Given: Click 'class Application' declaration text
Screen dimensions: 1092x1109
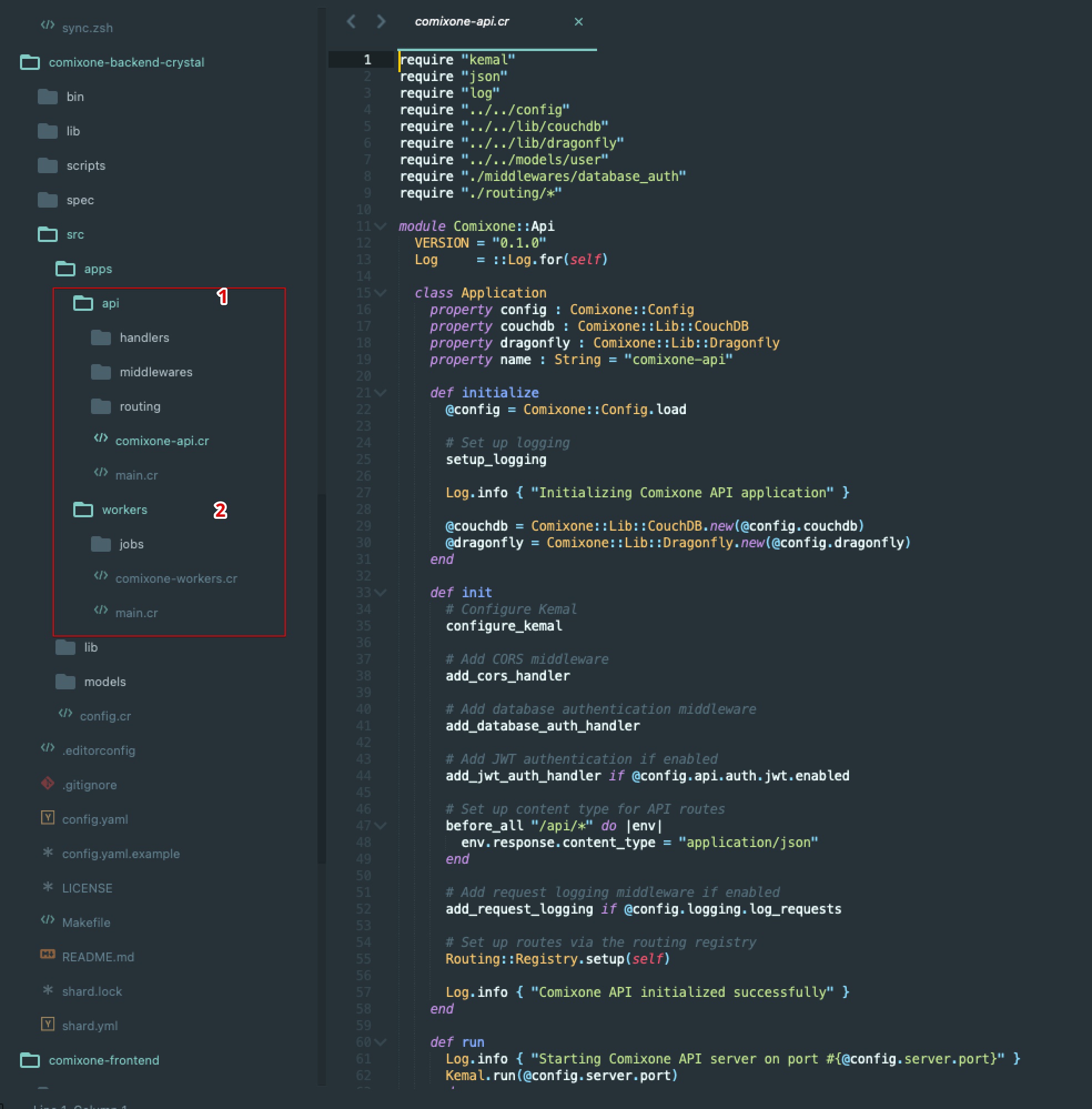Looking at the screenshot, I should 481,293.
